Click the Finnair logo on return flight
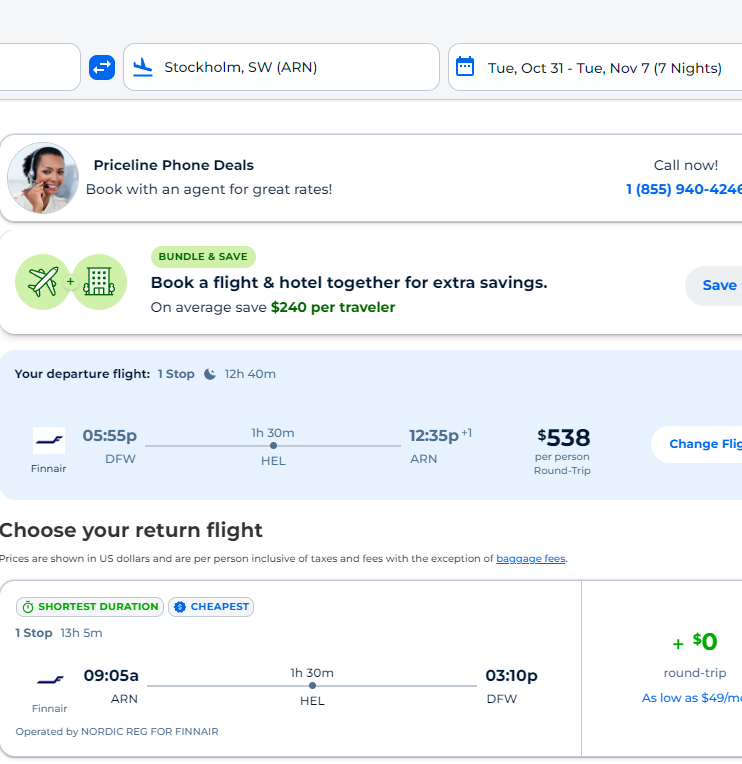The height and width of the screenshot is (764, 742). [x=49, y=680]
